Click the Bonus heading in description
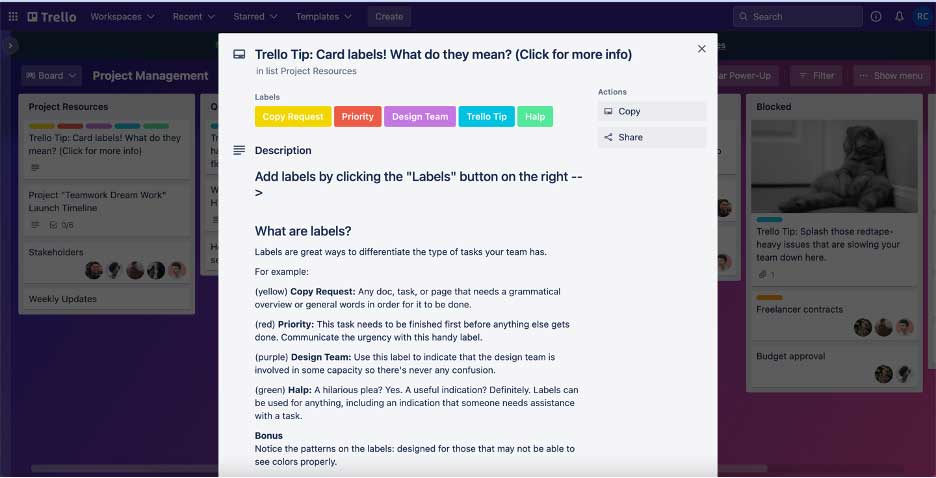 coord(269,436)
